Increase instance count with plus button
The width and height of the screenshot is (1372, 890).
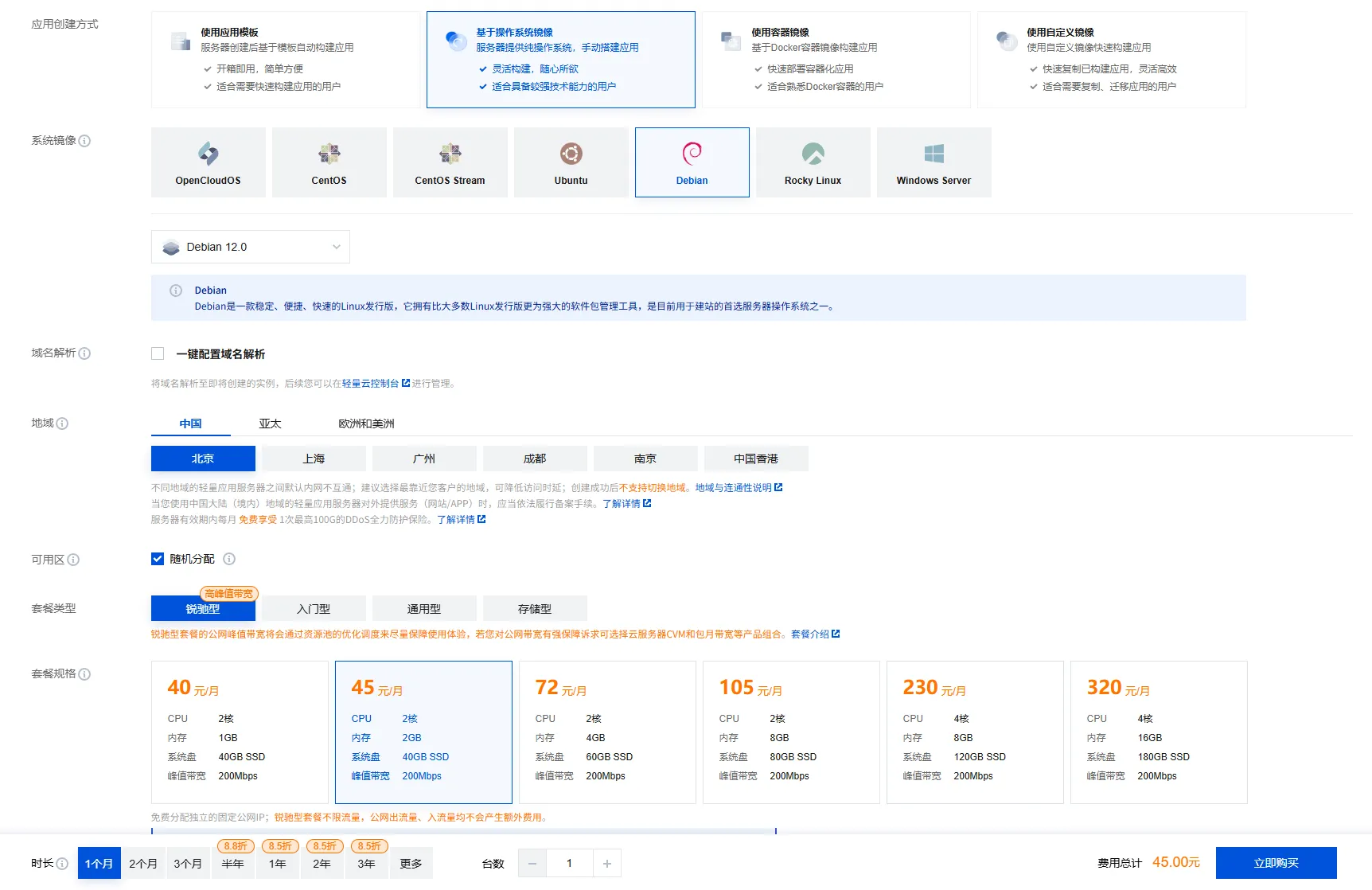click(607, 864)
